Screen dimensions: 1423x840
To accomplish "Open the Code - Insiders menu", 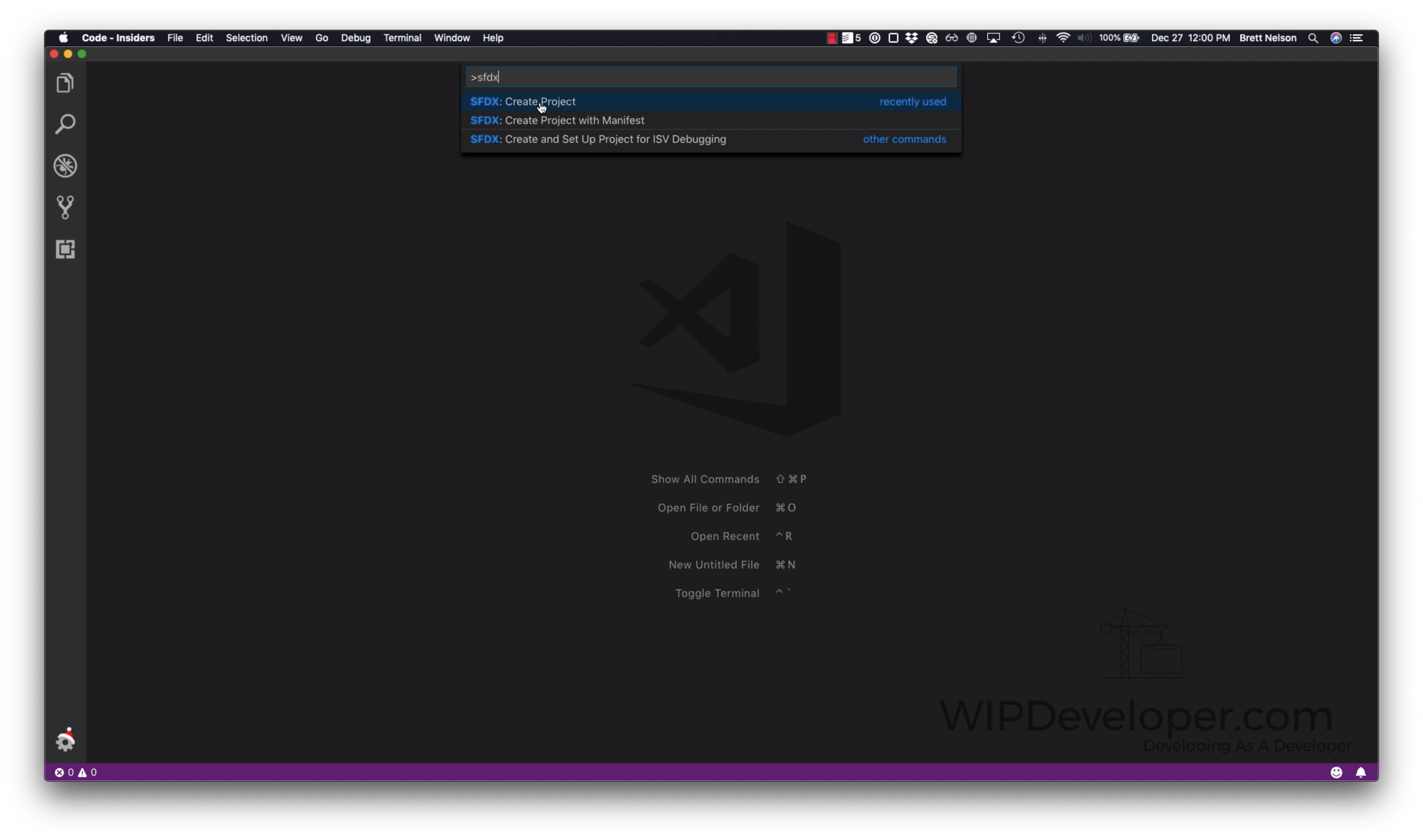I will click(x=118, y=38).
